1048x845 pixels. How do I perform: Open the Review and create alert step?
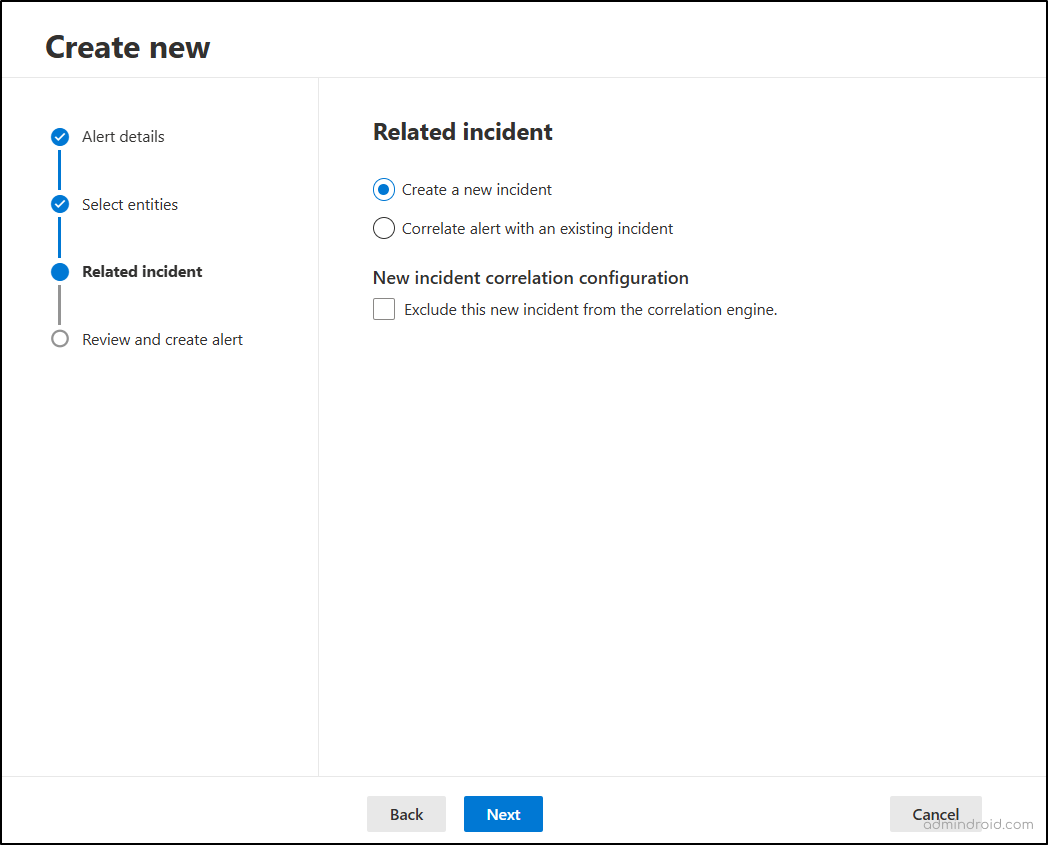(162, 340)
